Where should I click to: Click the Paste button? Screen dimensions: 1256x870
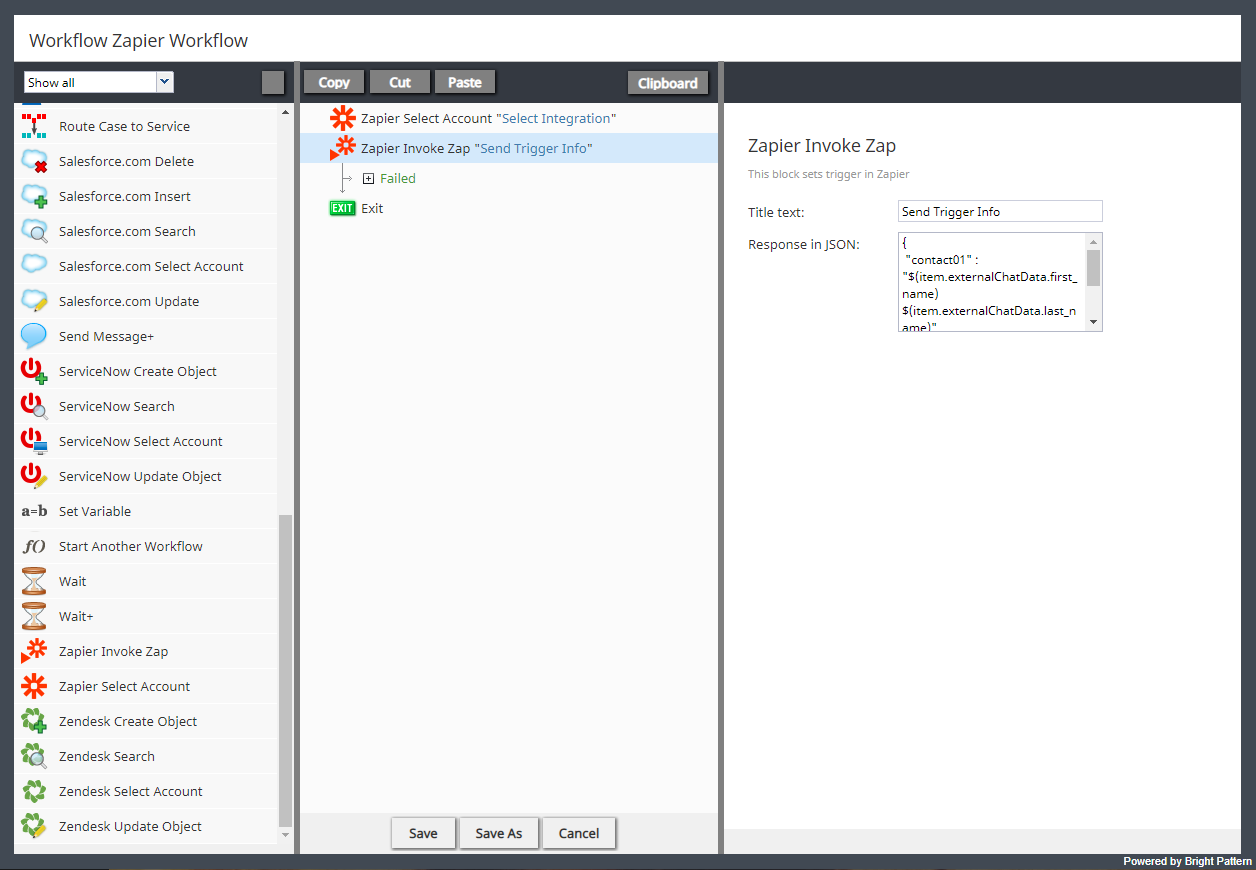point(465,82)
